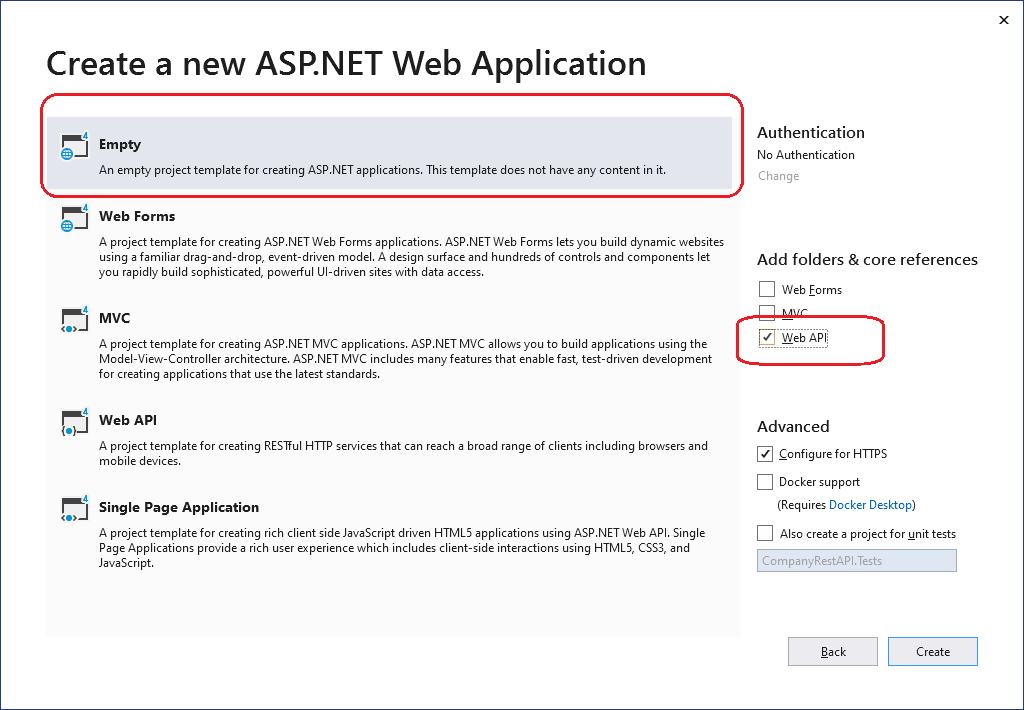Open the Docker Desktop link
The height and width of the screenshot is (710, 1025).
pos(870,505)
